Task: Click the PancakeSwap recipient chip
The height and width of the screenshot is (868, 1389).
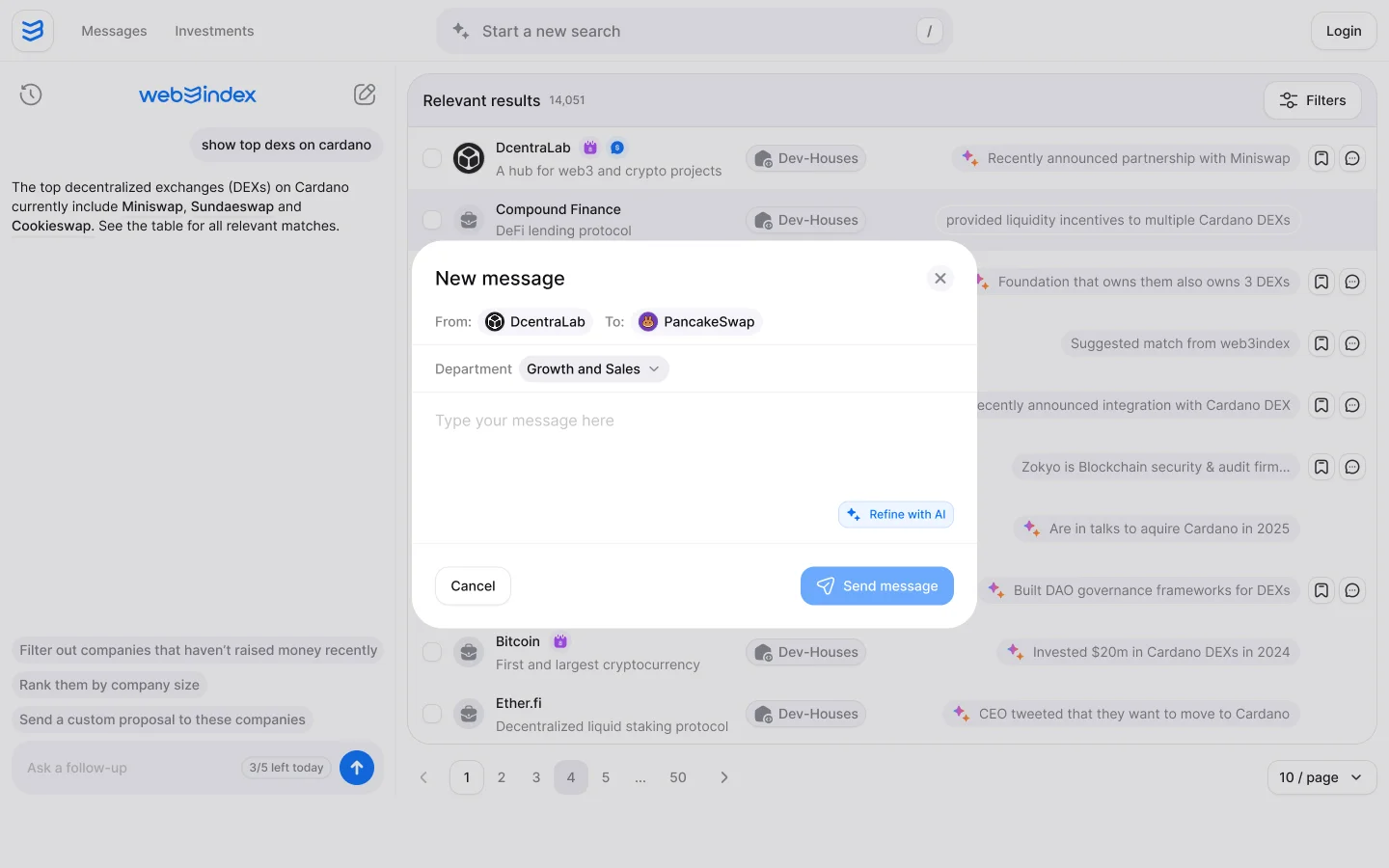Action: 697,321
